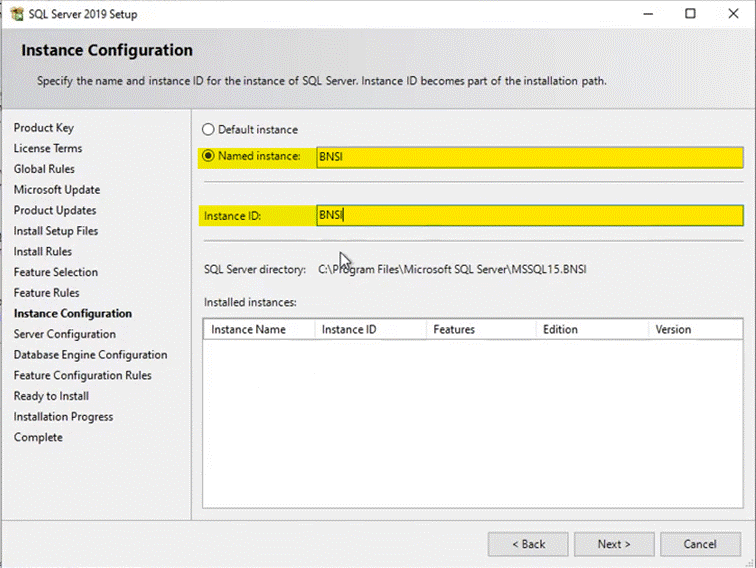Image resolution: width=756 pixels, height=568 pixels.
Task: Click the Complete step
Action: [x=38, y=438]
